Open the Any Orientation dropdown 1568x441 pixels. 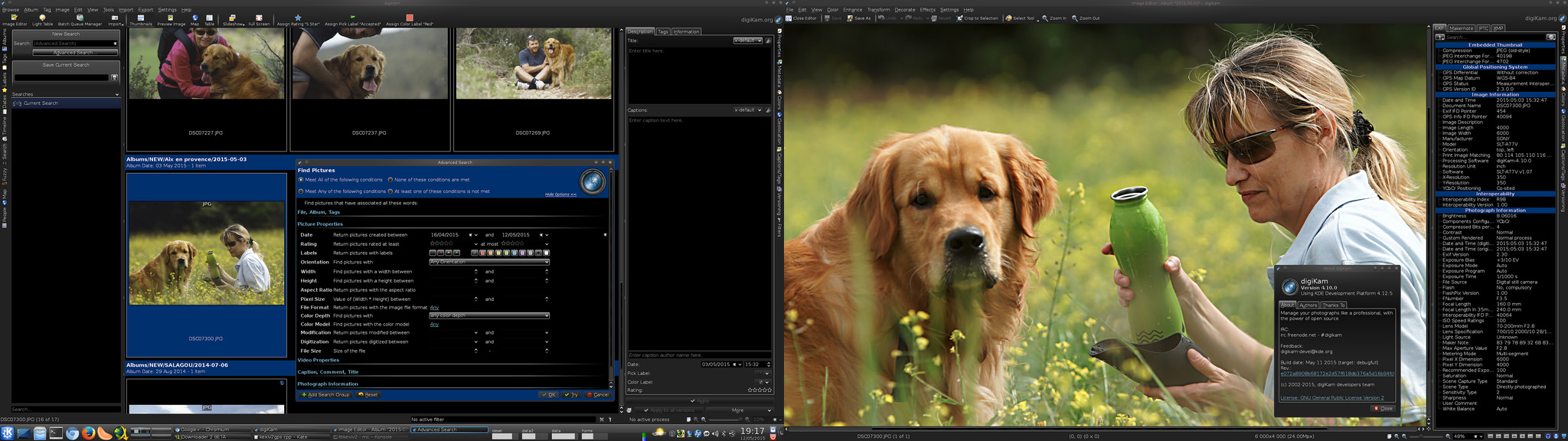(x=488, y=262)
